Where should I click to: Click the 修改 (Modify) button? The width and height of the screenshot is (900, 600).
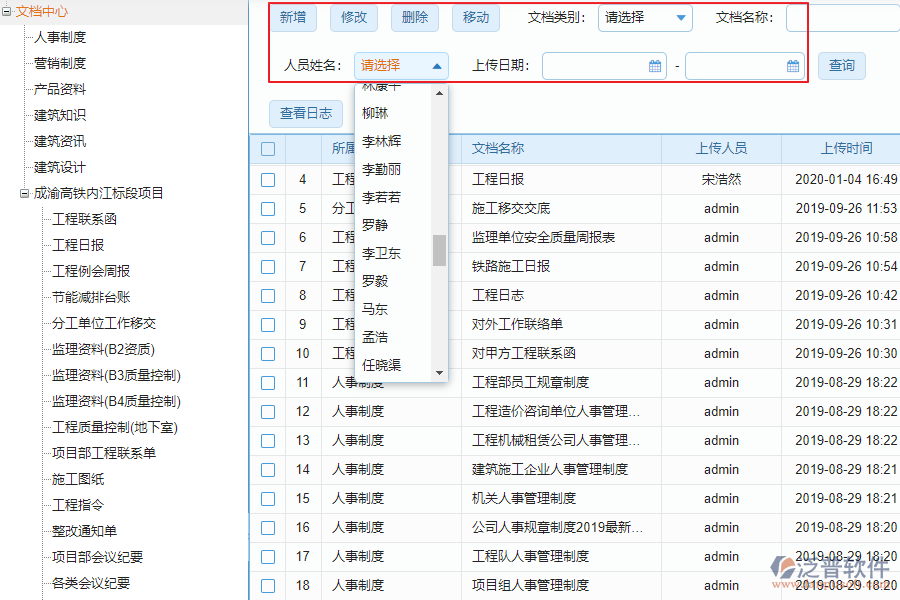(354, 18)
